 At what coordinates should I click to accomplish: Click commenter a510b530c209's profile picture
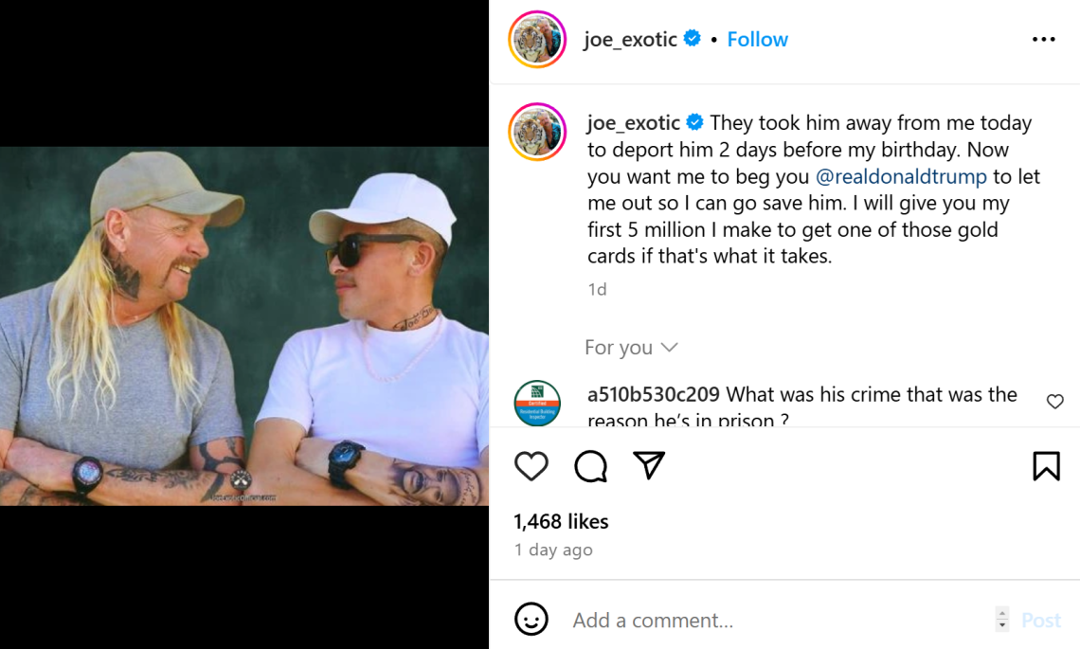[x=537, y=403]
